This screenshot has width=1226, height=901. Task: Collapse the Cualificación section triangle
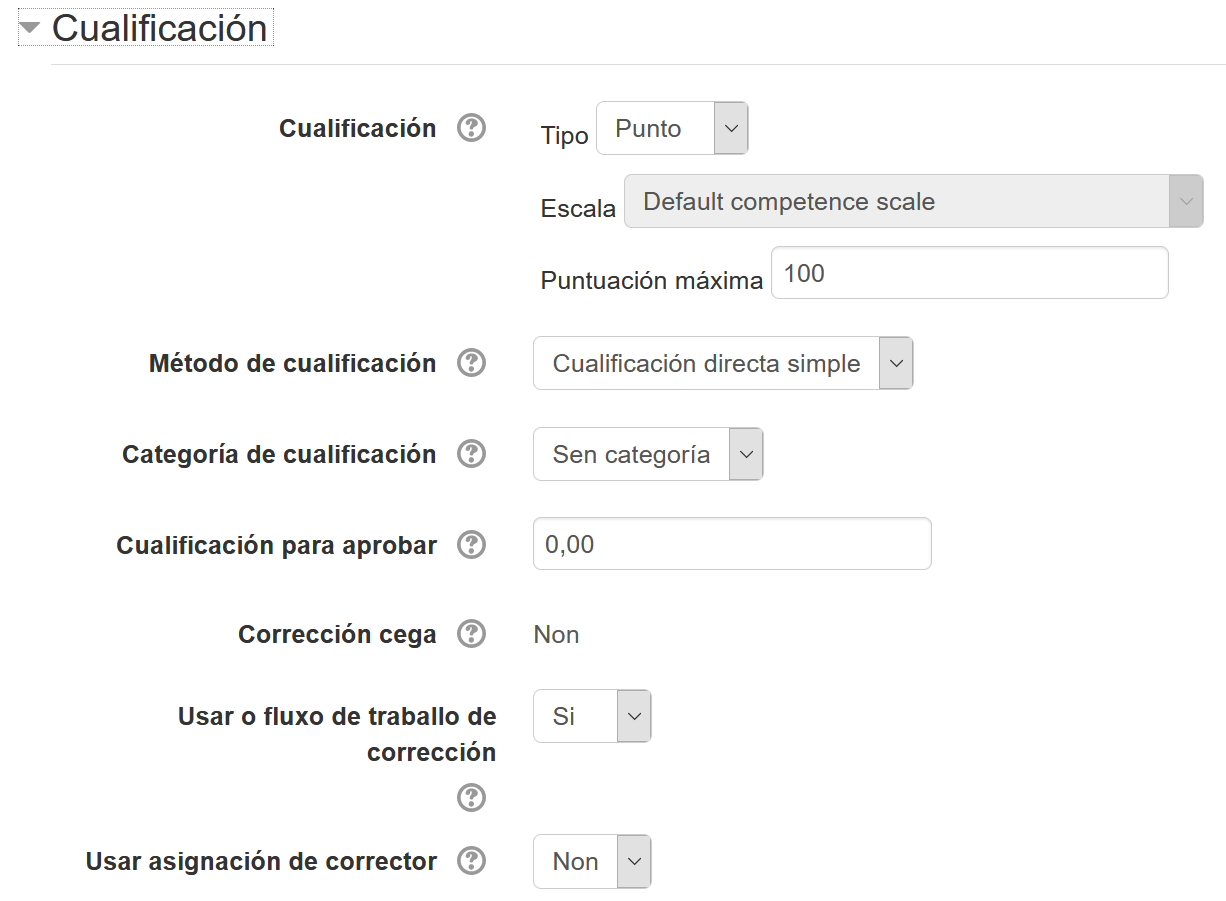30,29
